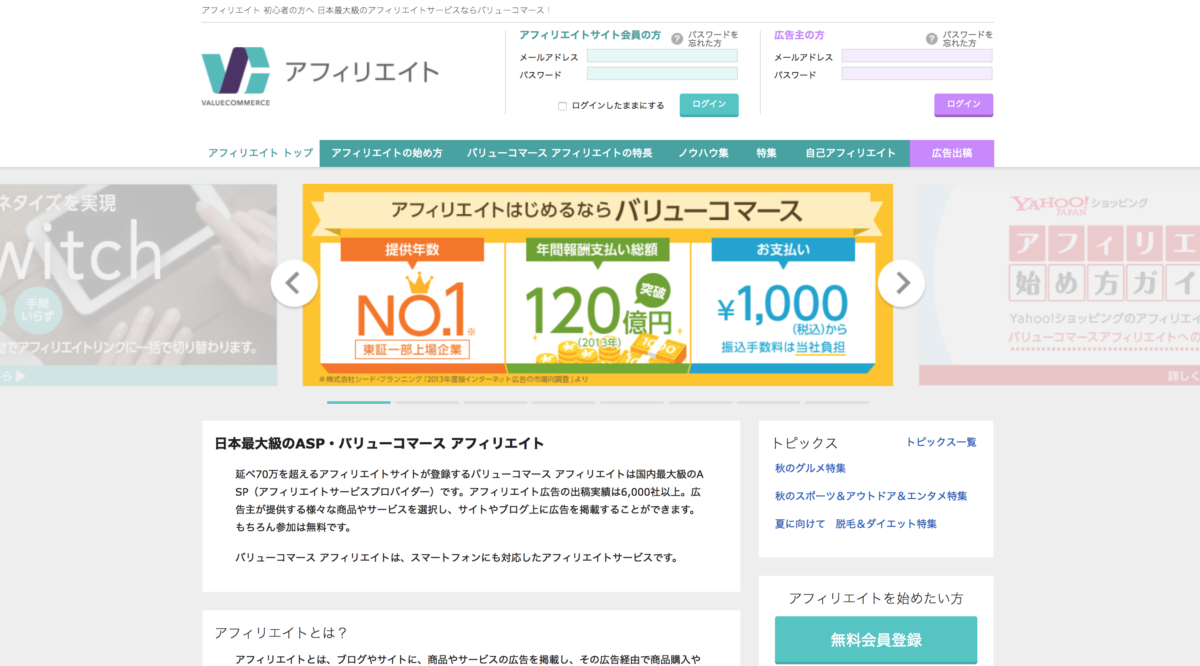
Task: Enable the ログインしたままにする checkbox
Action: [x=562, y=106]
